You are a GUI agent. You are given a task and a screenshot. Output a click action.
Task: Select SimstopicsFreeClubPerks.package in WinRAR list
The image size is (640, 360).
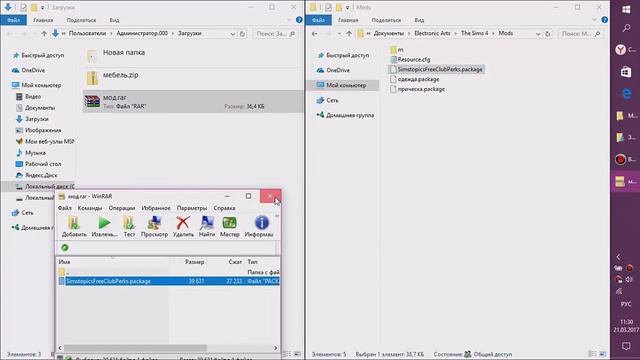(169, 281)
